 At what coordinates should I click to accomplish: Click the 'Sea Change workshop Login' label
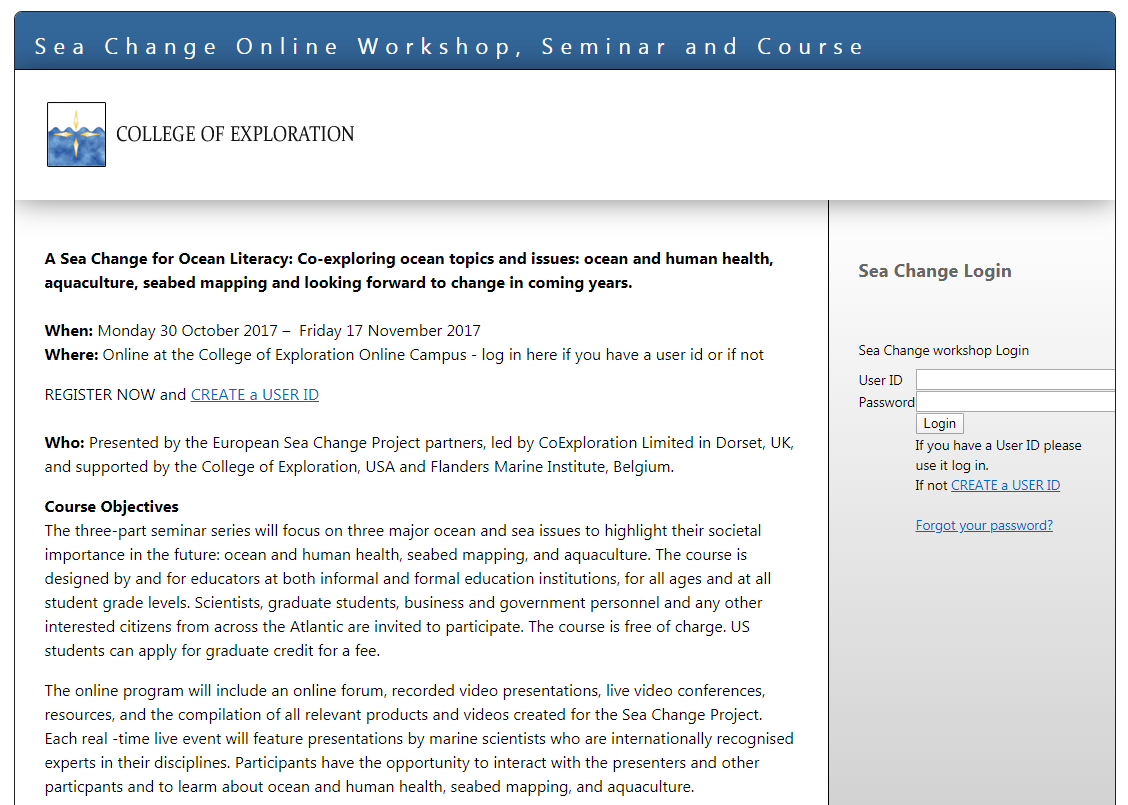(943, 350)
